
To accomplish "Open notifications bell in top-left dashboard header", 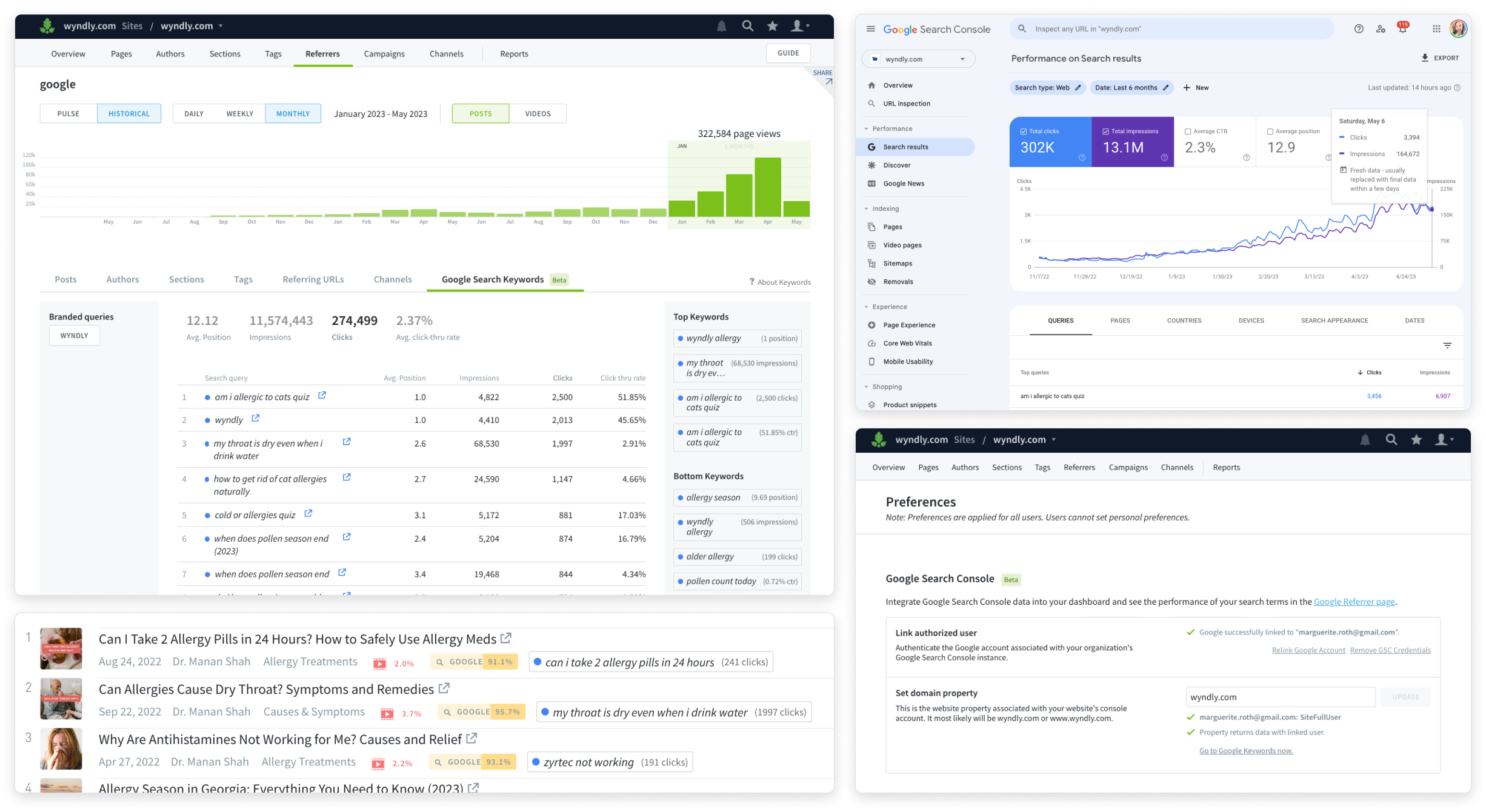I will pos(721,26).
